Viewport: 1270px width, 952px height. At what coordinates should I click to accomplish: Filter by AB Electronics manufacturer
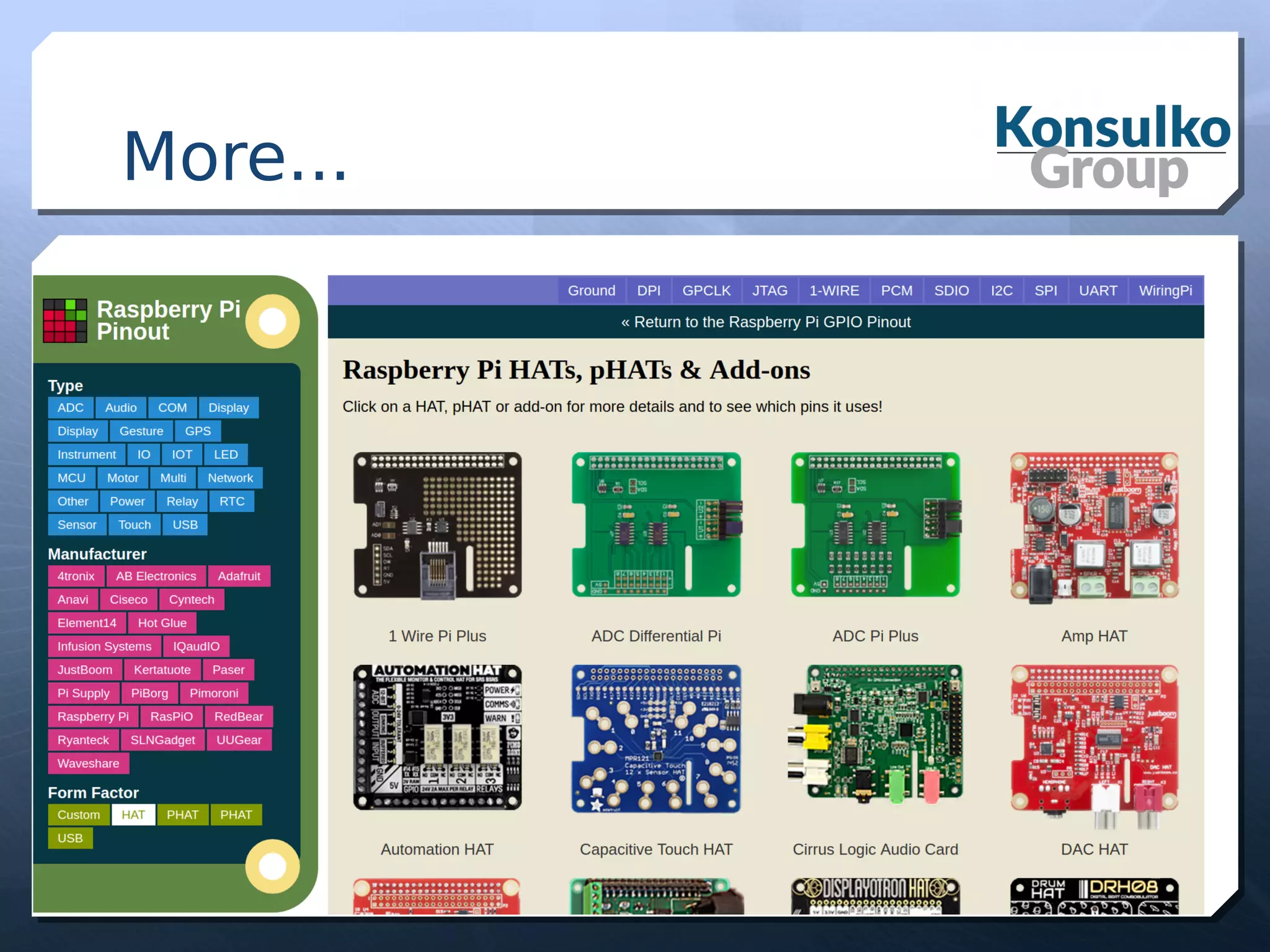[156, 576]
